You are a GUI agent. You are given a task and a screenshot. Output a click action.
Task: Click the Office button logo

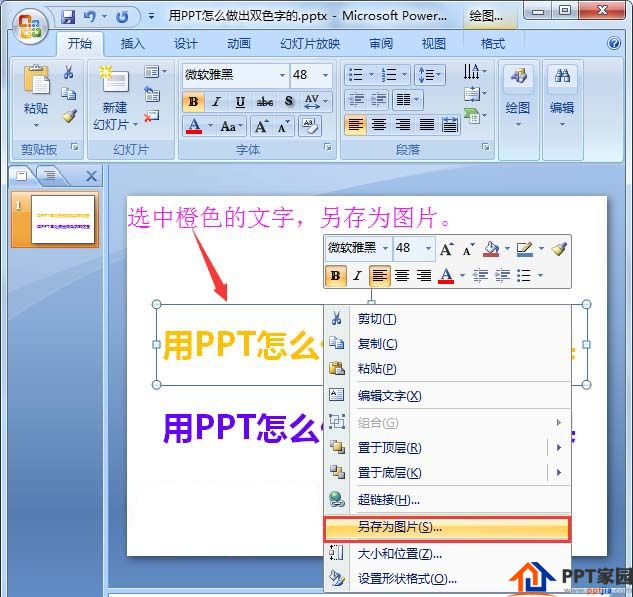tap(30, 26)
